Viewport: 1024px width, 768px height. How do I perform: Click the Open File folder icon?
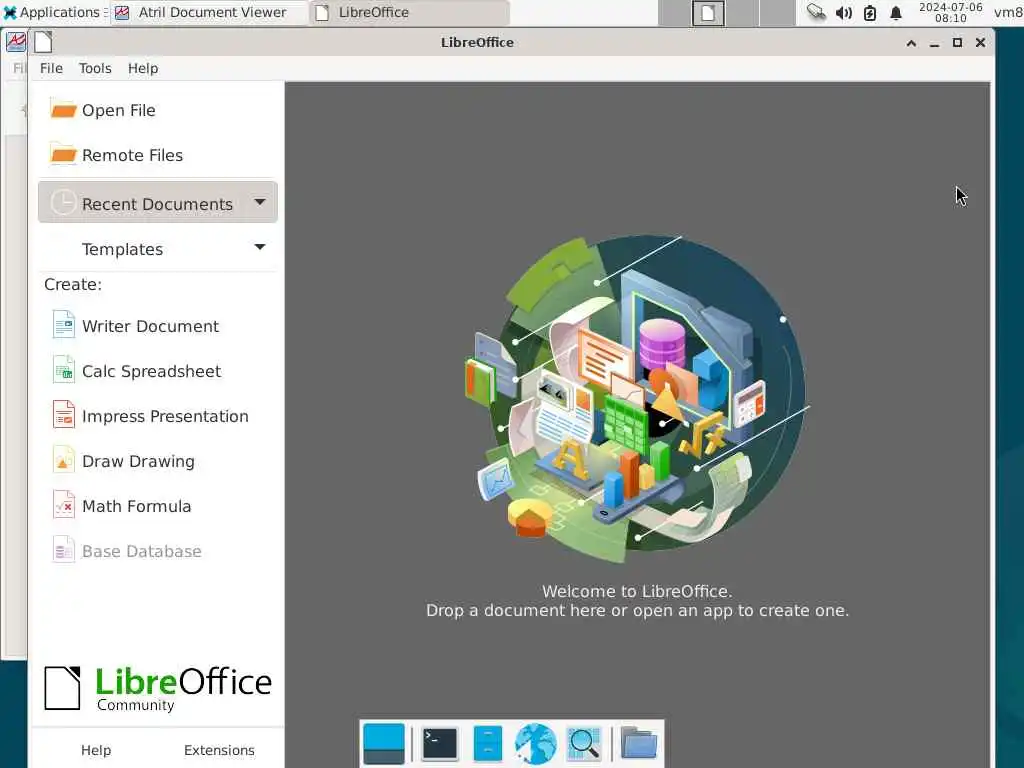coord(63,110)
